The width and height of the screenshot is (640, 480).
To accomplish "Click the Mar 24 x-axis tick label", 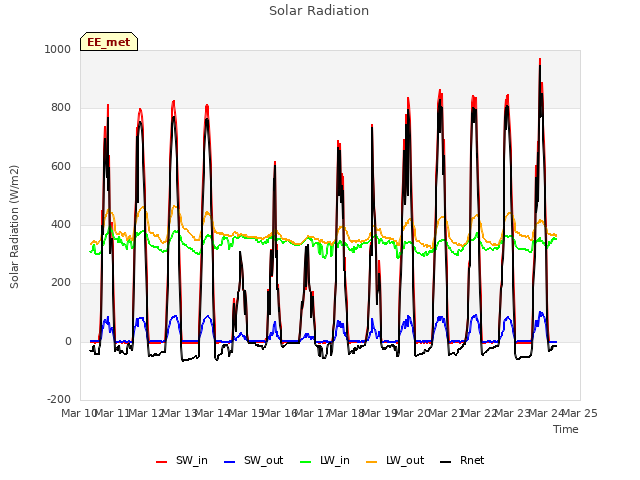I will click(546, 413).
